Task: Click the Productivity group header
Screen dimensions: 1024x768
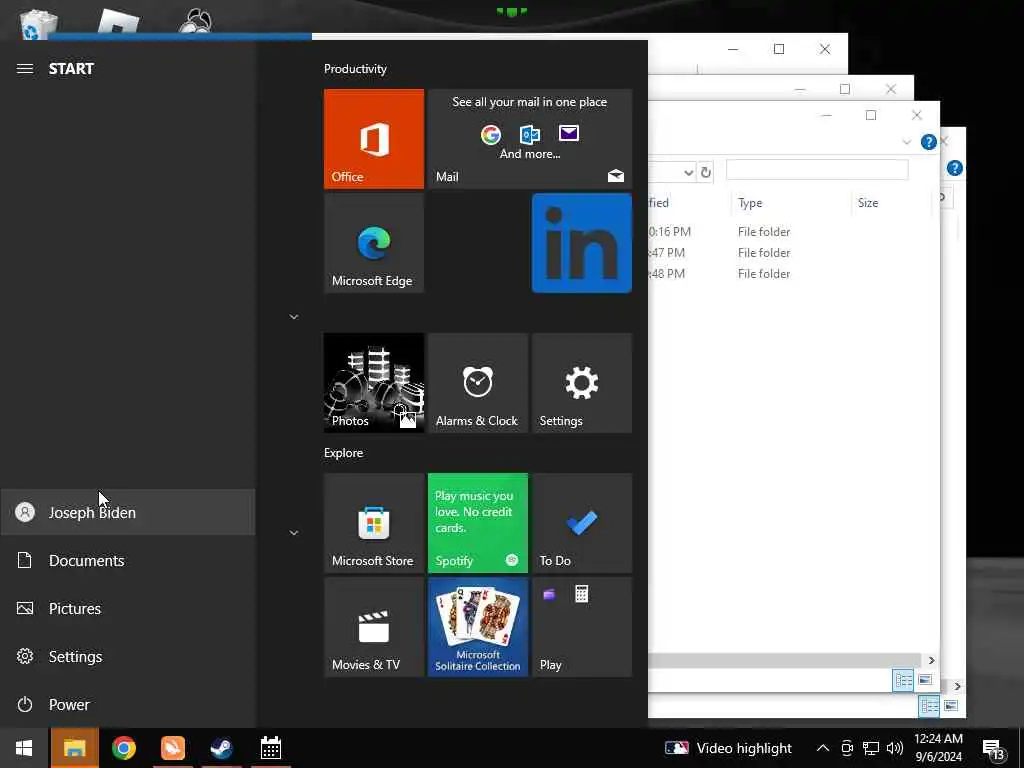Action: (x=355, y=69)
